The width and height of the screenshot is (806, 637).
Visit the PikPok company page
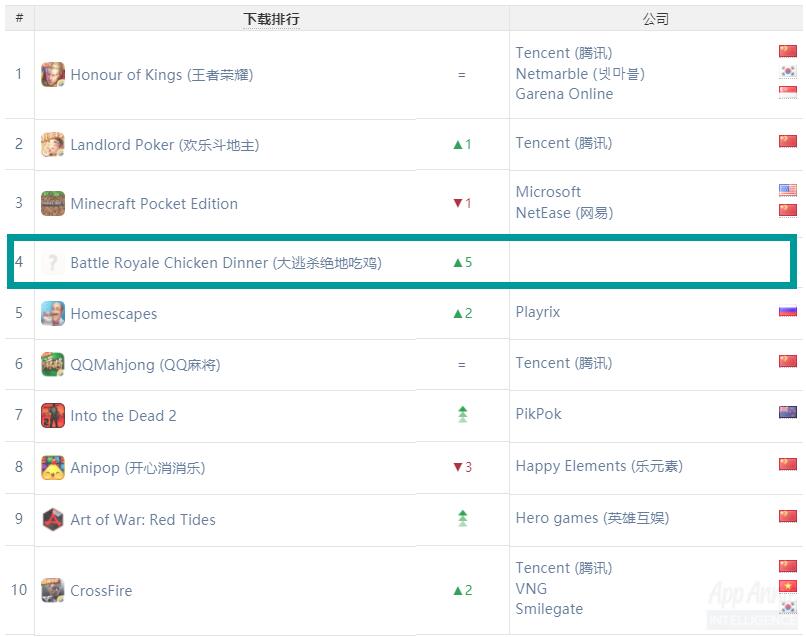tap(538, 414)
